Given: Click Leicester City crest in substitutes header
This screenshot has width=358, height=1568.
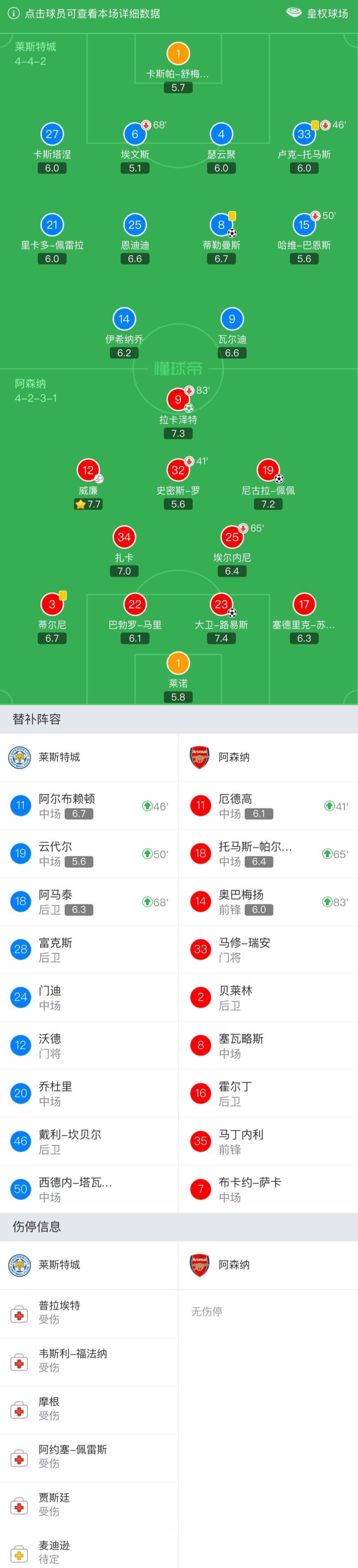Looking at the screenshot, I should (19, 757).
